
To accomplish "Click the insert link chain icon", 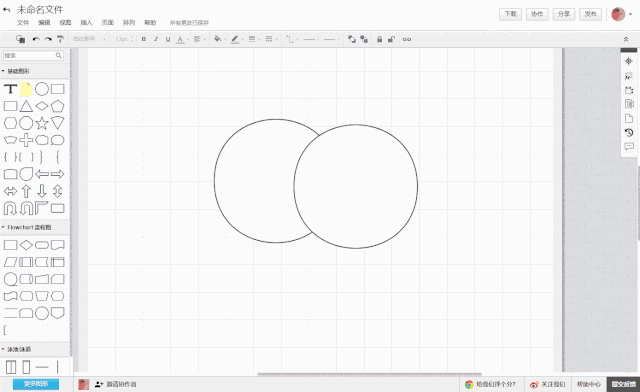I will [407, 39].
